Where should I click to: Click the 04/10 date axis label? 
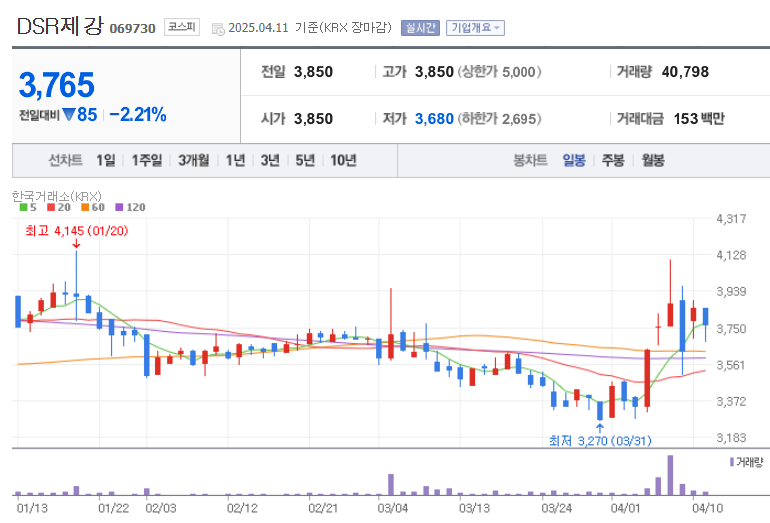pos(707,508)
